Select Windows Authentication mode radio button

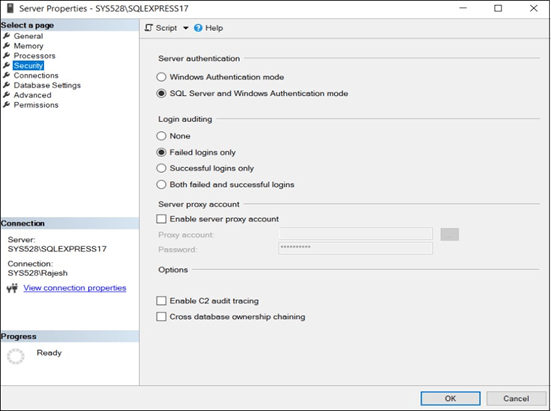coord(161,77)
